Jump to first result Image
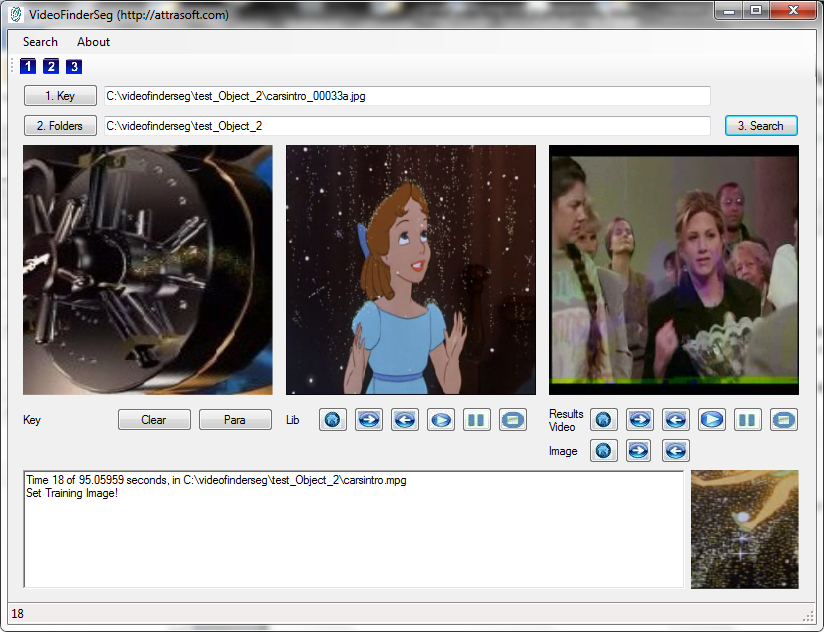This screenshot has width=824, height=632. coord(604,451)
